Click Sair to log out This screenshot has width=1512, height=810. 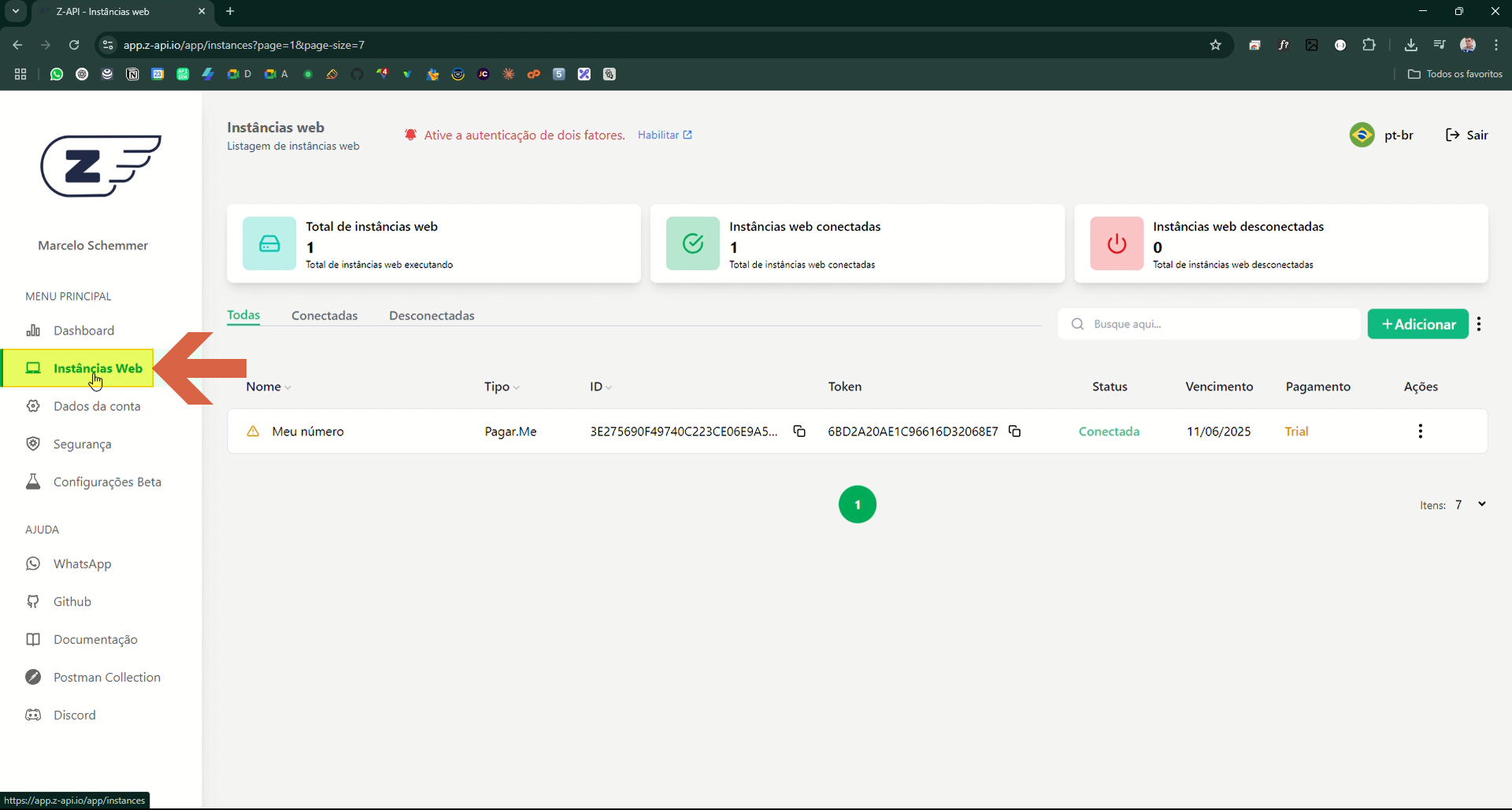[x=1466, y=135]
